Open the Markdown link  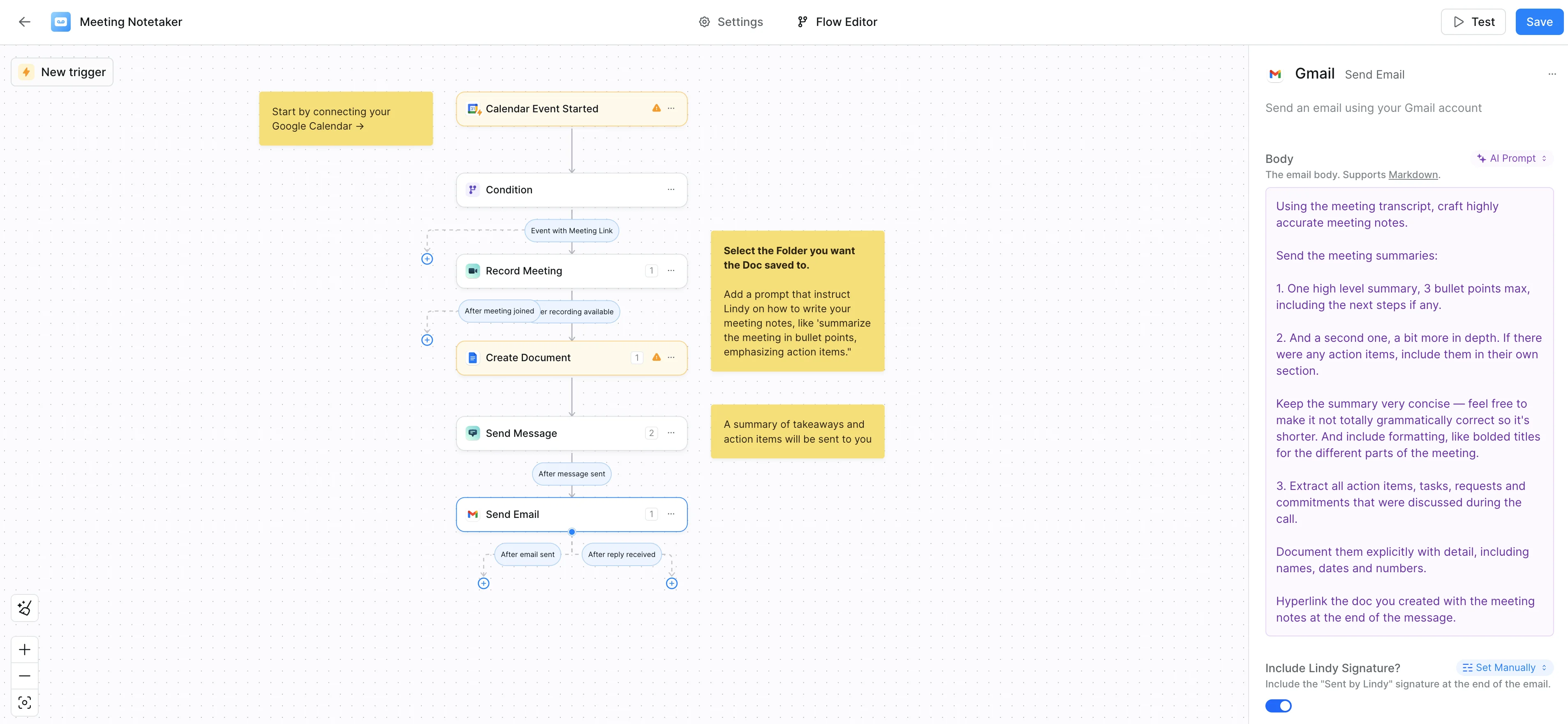point(1413,175)
